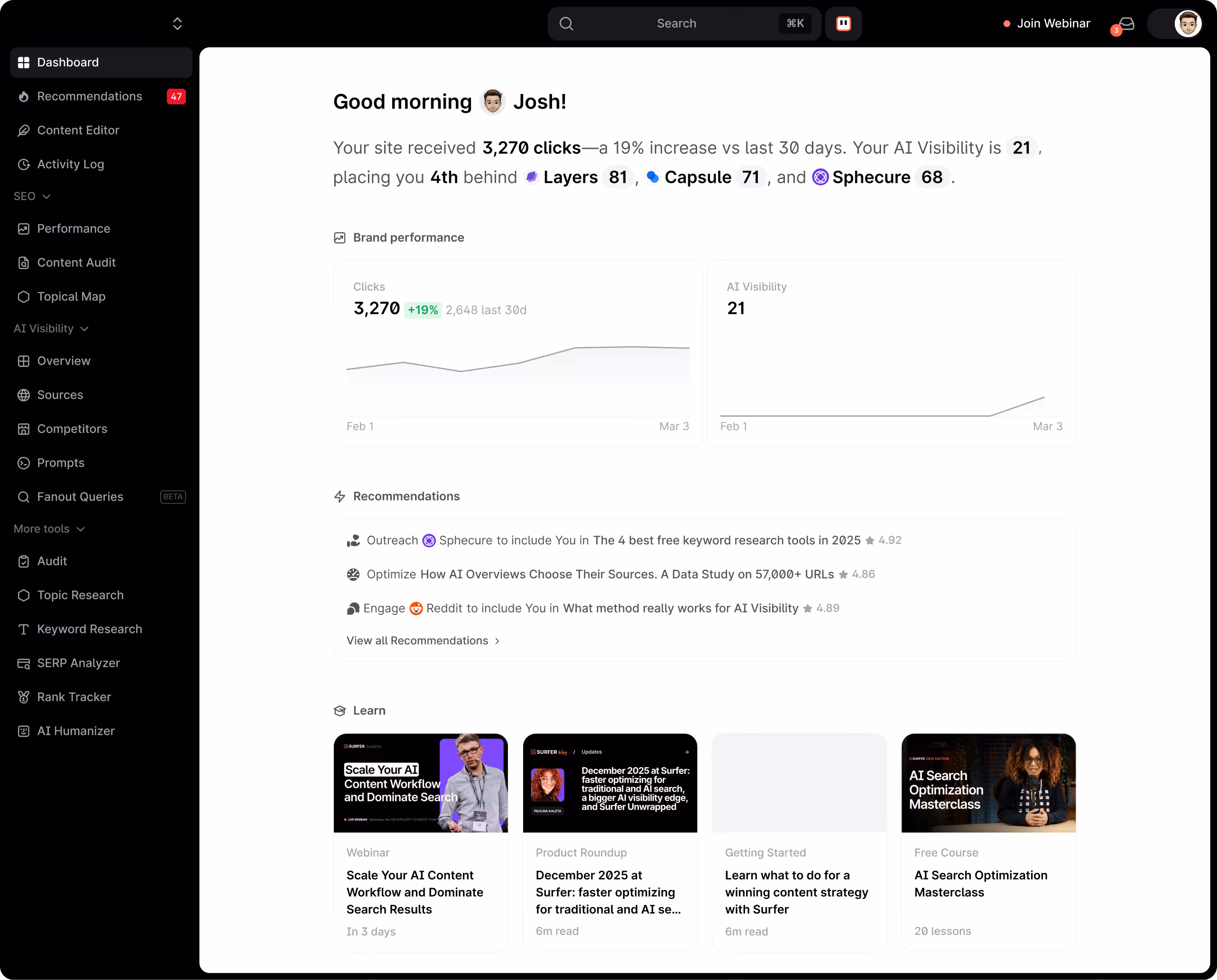
Task: Open the Scale Your AI webinar thumbnail
Action: coord(421,783)
